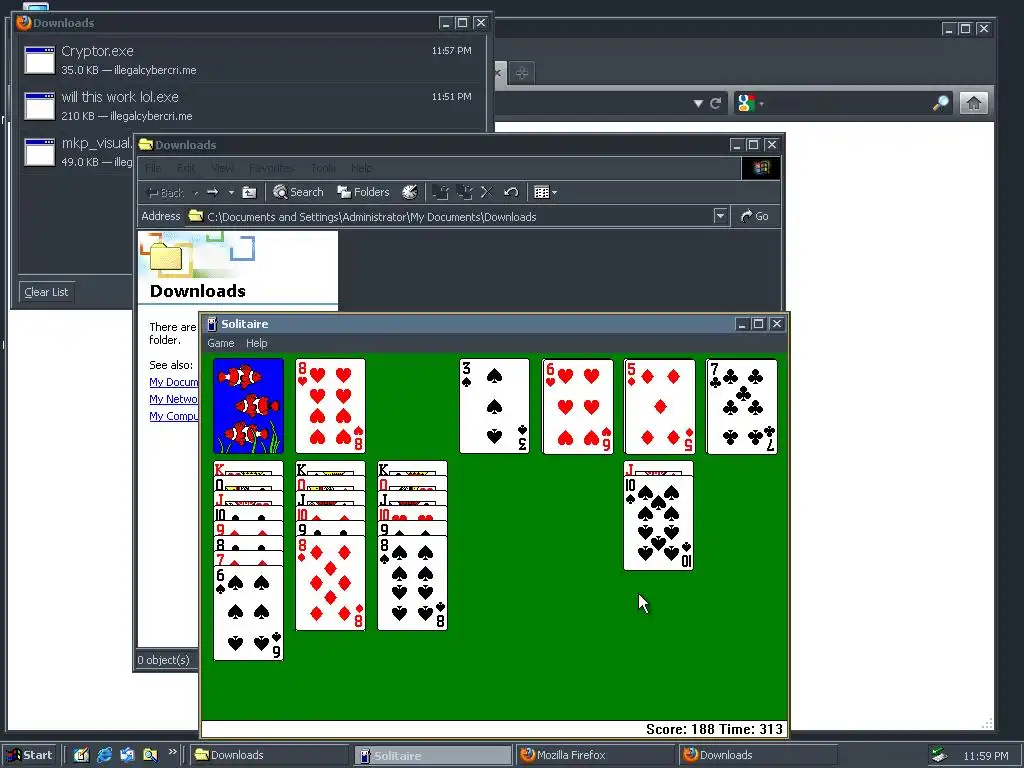Open a new tab with the plus button
This screenshot has width=1024, height=768.
click(521, 72)
